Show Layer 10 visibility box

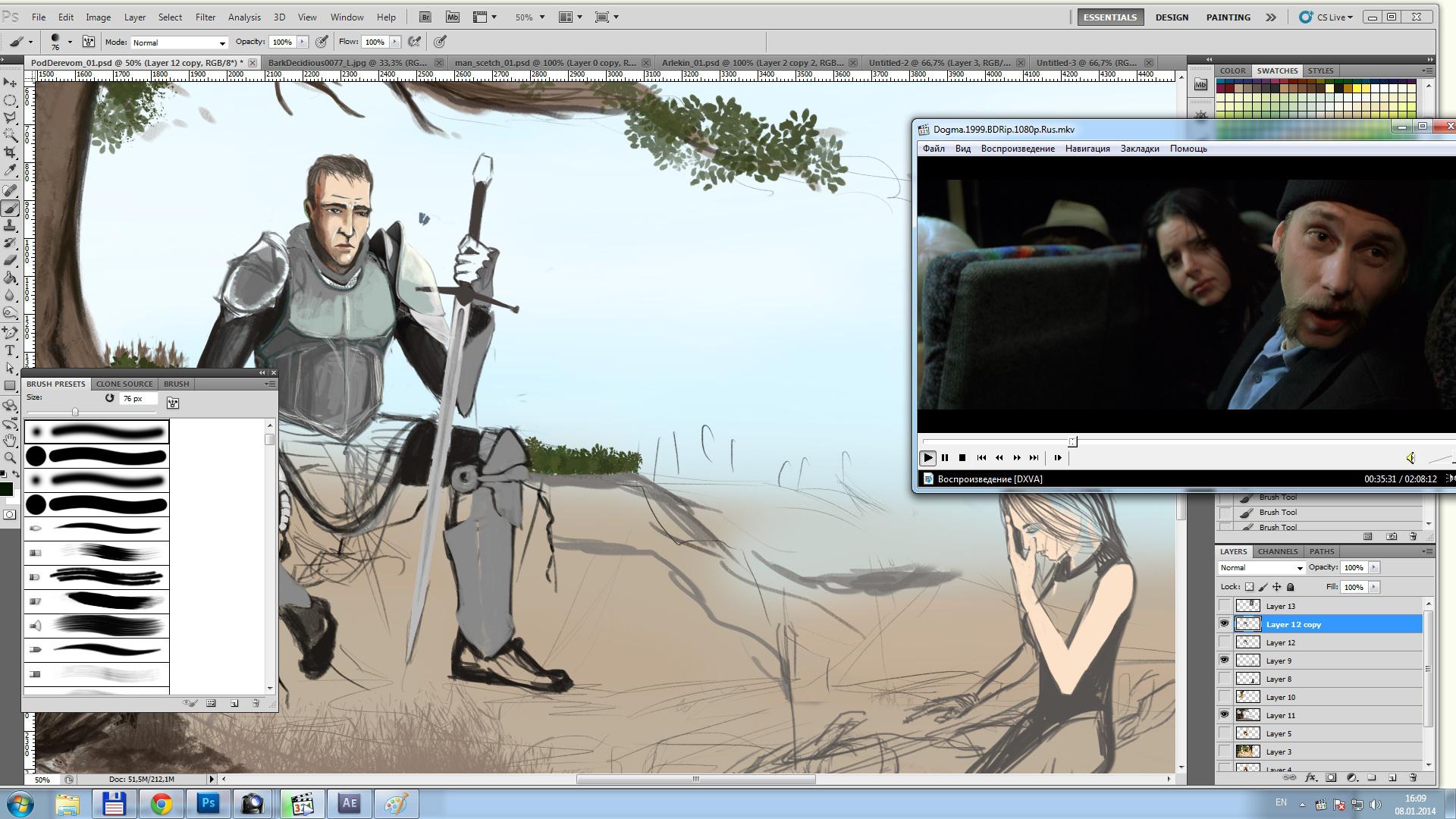pyautogui.click(x=1224, y=697)
